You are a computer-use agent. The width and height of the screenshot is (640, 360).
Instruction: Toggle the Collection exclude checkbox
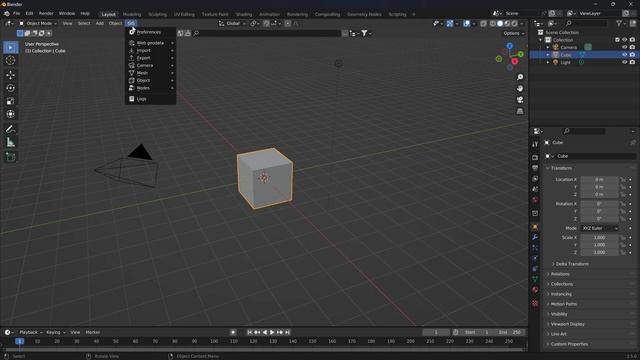[617, 40]
